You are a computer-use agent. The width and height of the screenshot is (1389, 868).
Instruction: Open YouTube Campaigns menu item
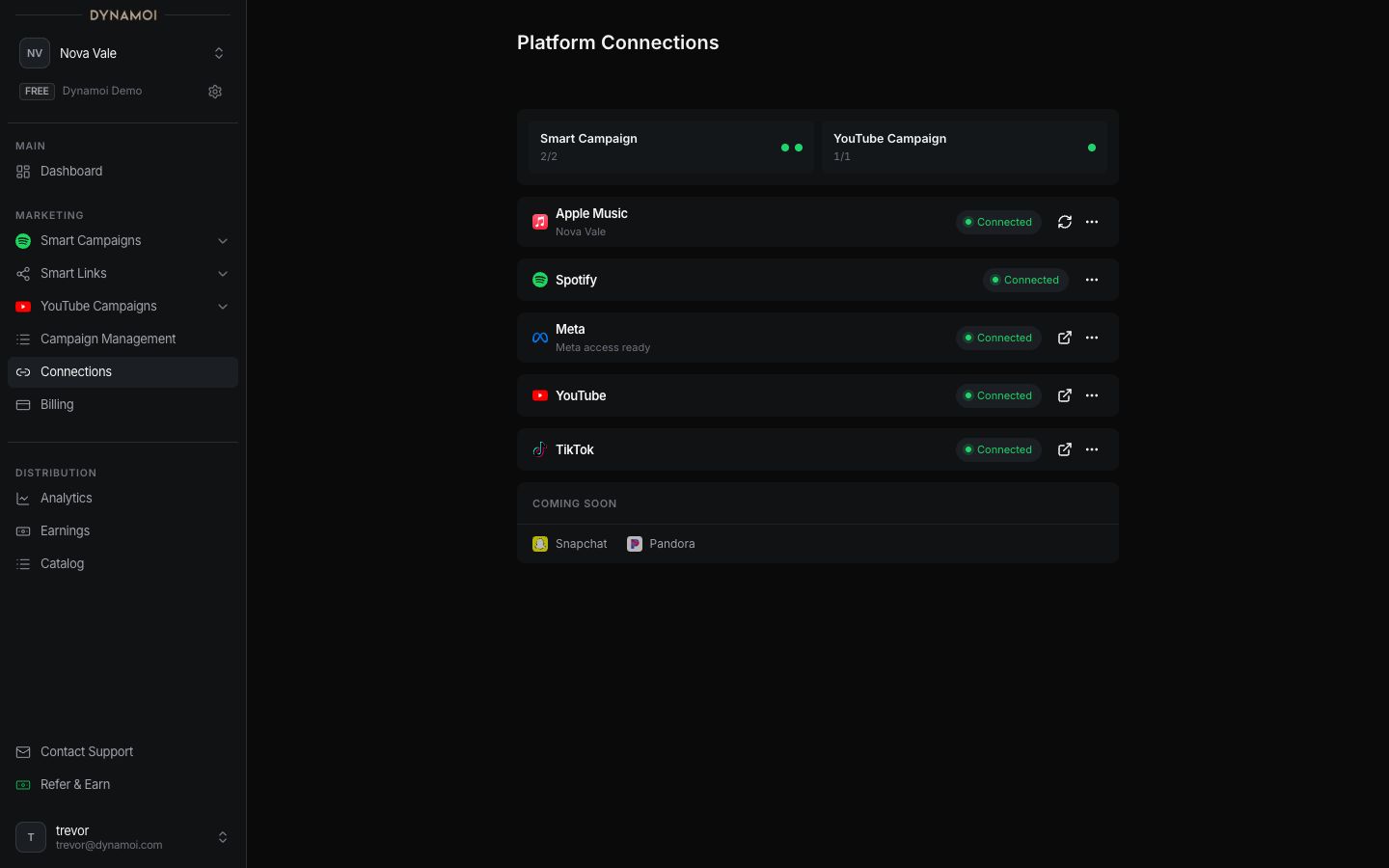click(x=123, y=307)
